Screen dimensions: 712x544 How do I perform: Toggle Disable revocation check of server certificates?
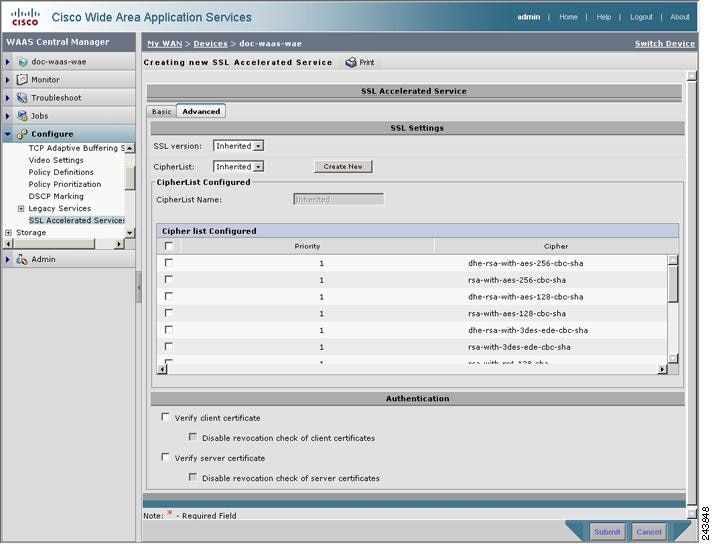[x=193, y=477]
